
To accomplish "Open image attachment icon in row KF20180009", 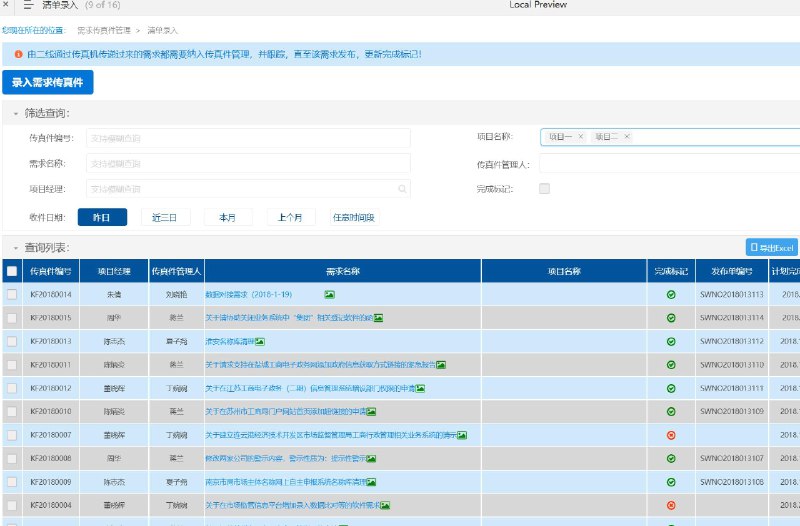I will tap(371, 482).
